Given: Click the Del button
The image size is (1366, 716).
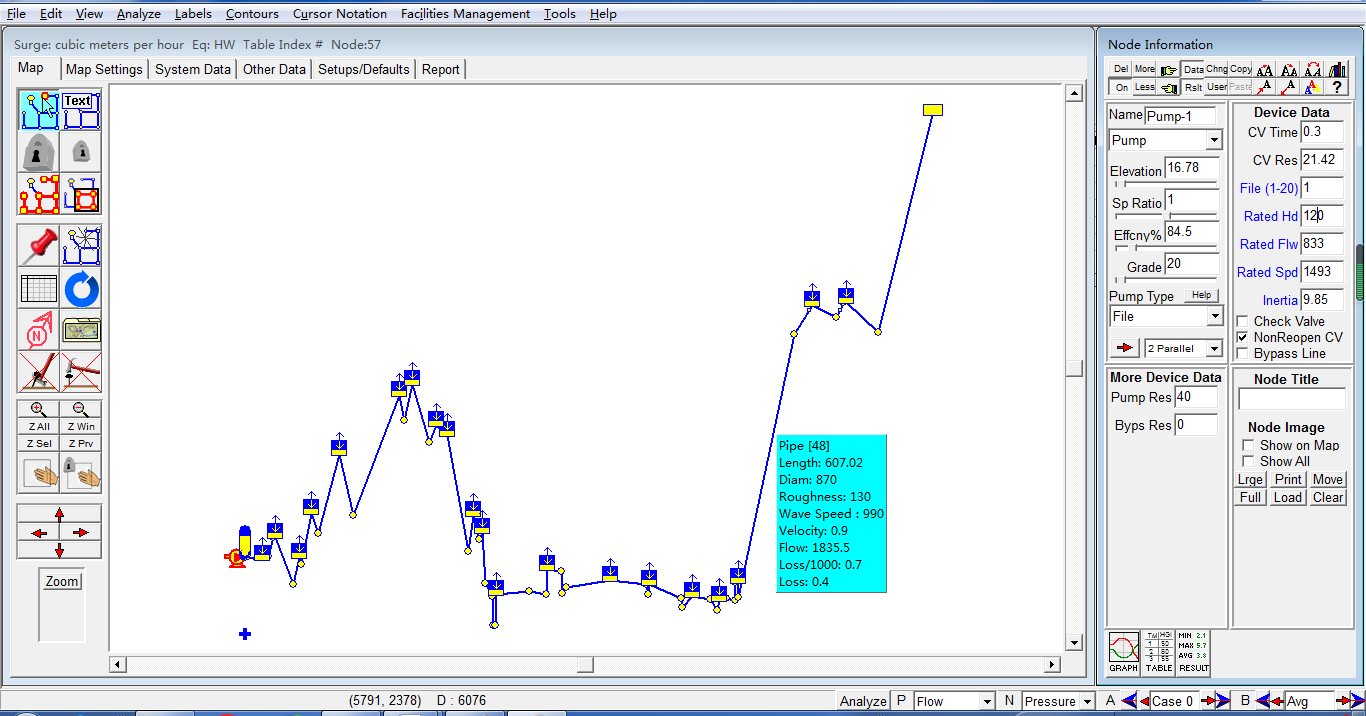Looking at the screenshot, I should tap(1121, 69).
